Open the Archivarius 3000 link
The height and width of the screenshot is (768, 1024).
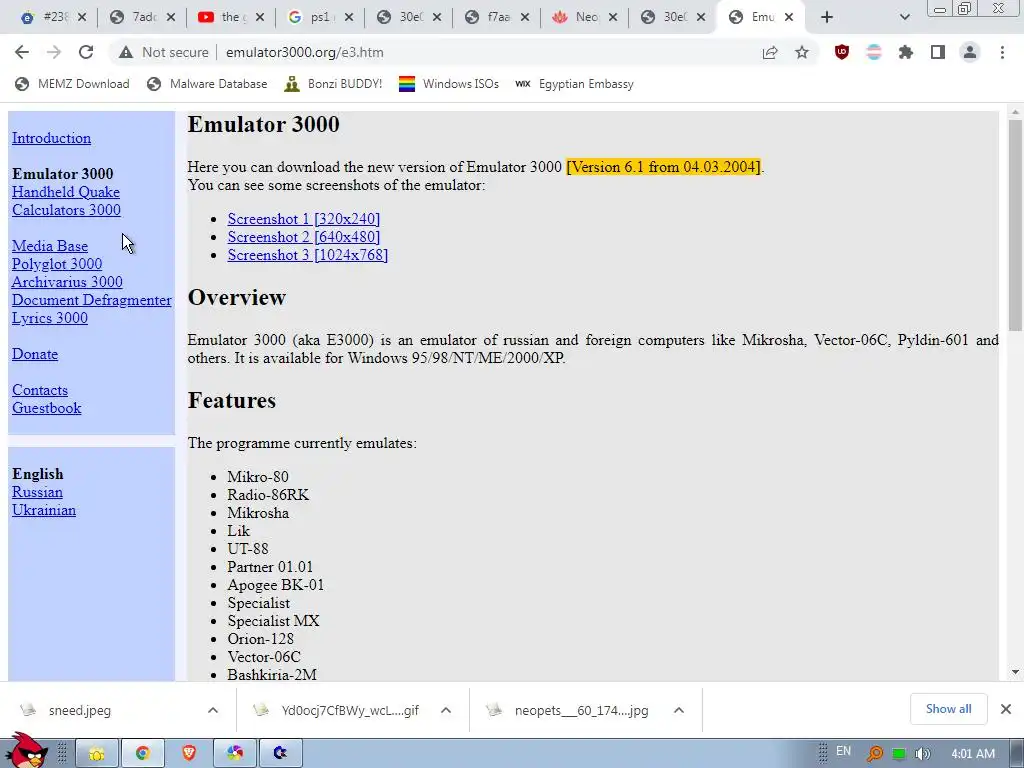(67, 282)
